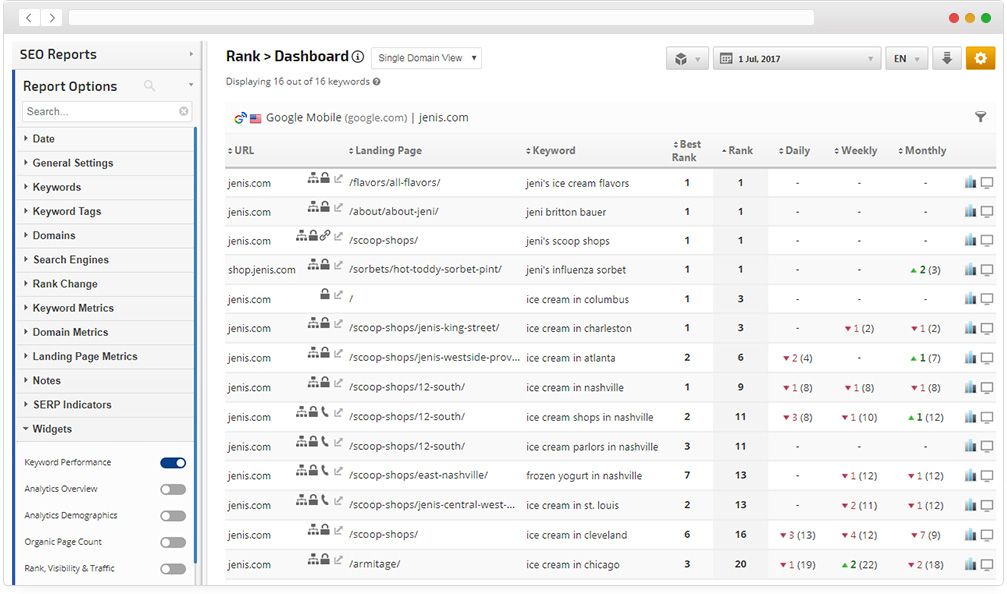
Task: Sort the table by Keyword column header
Action: click(553, 151)
